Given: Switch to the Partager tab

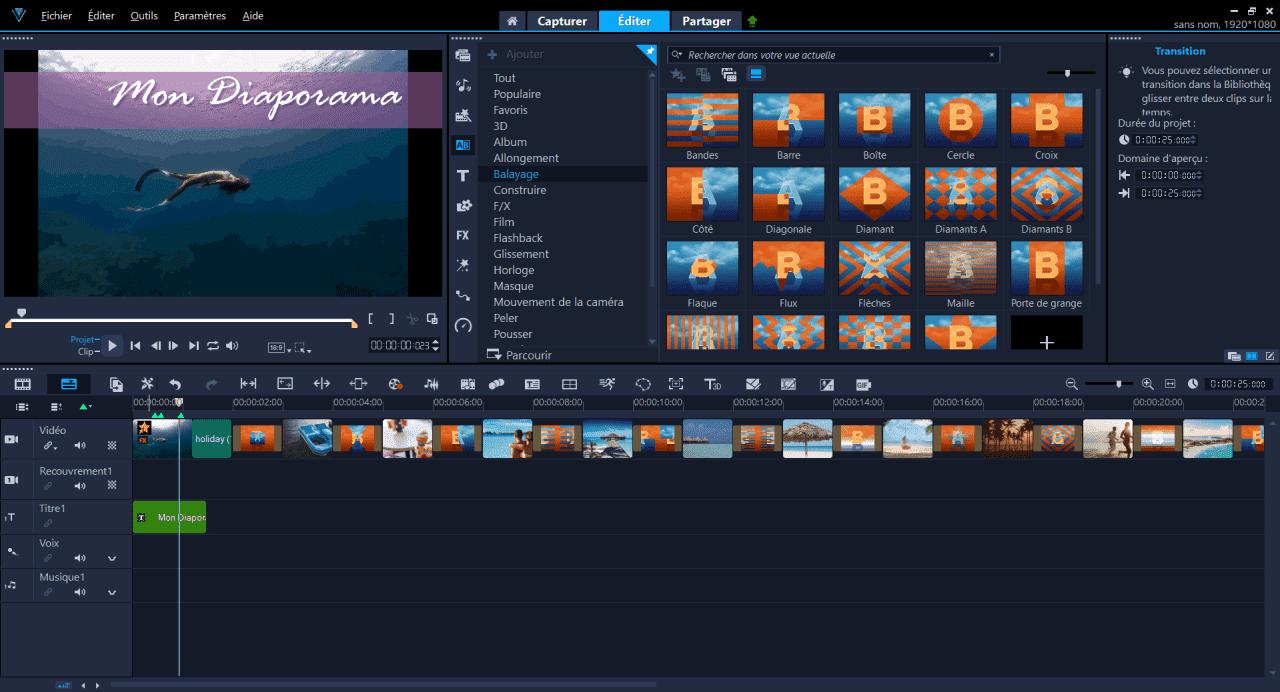Looking at the screenshot, I should 705,20.
